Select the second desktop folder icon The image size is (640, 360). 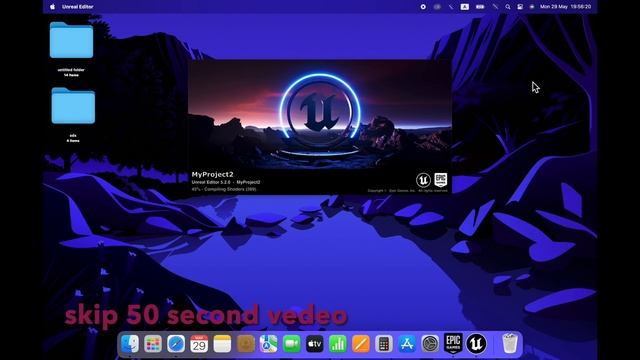[x=73, y=106]
